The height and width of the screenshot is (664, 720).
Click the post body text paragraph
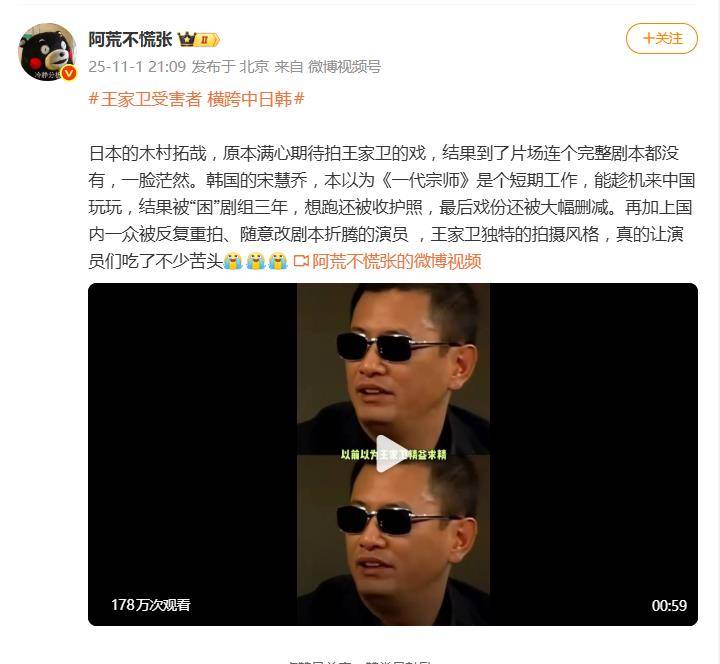click(x=392, y=207)
